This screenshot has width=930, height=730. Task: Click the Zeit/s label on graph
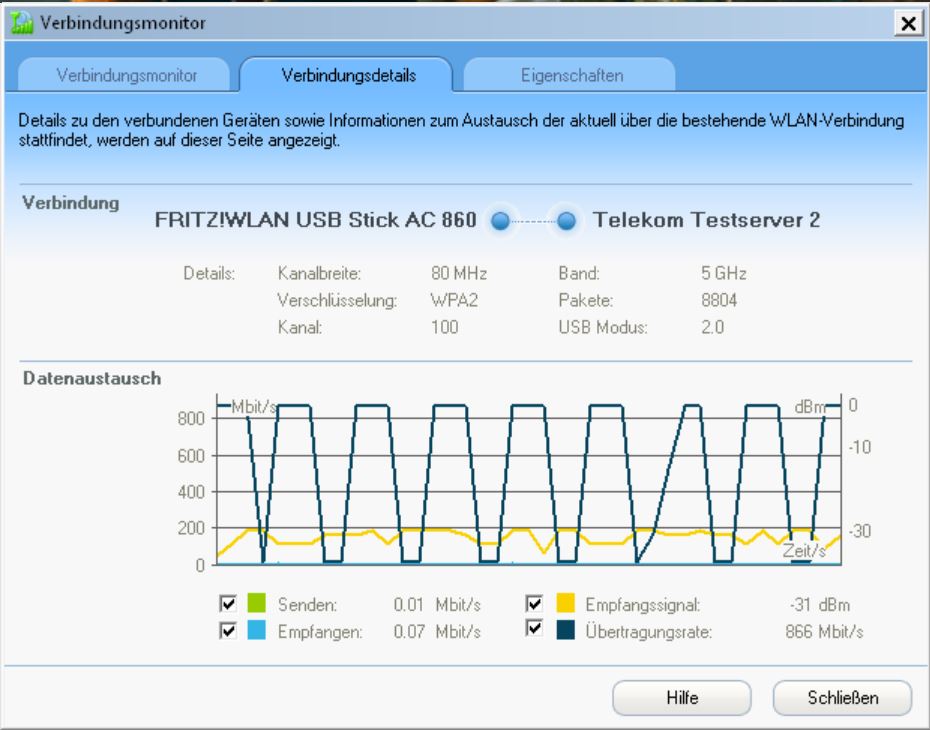pyautogui.click(x=804, y=550)
